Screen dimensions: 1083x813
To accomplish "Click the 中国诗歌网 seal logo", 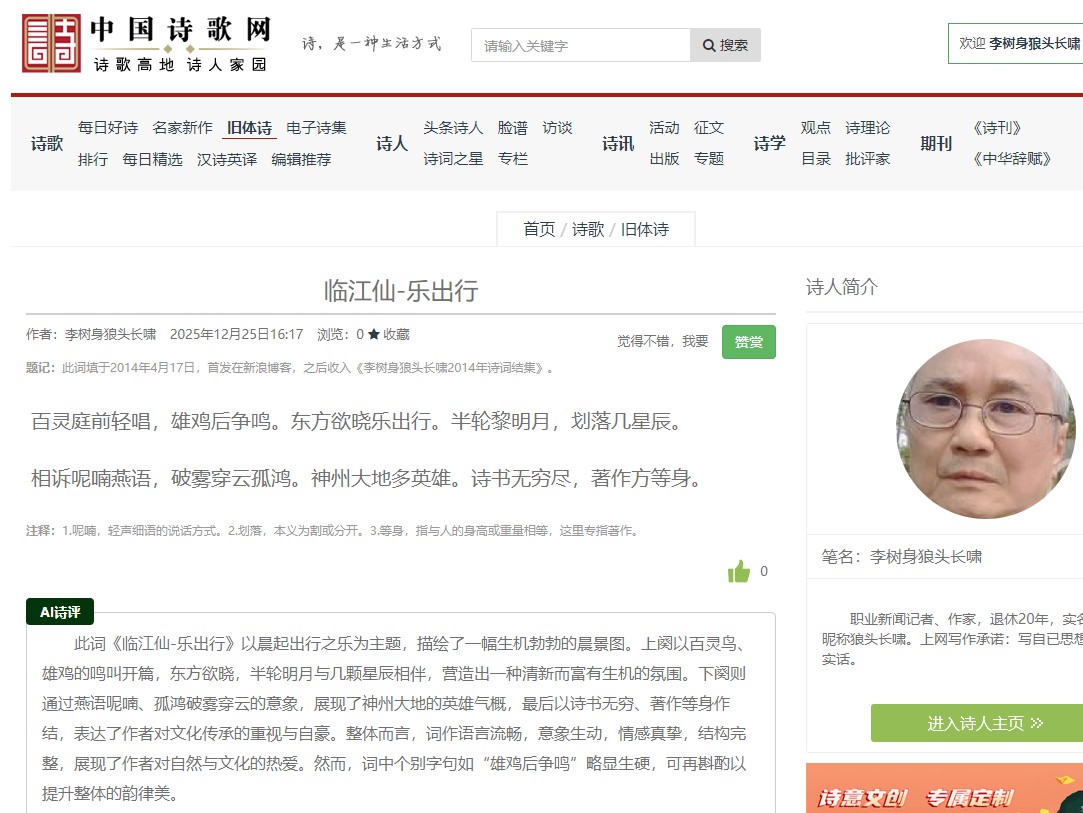I will click(x=51, y=44).
